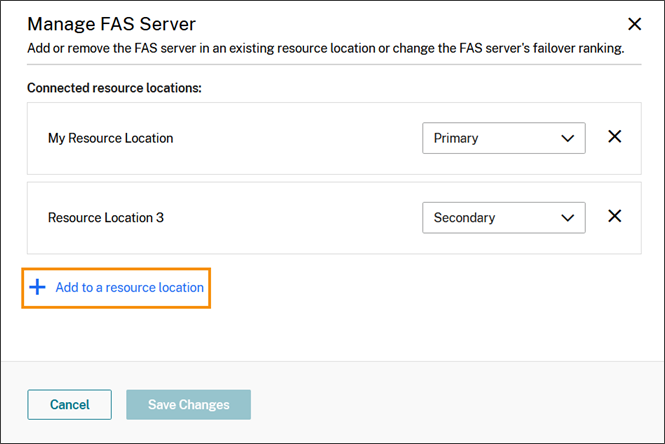Click the chevron arrow beside Secondary
The width and height of the screenshot is (665, 444).
568,217
